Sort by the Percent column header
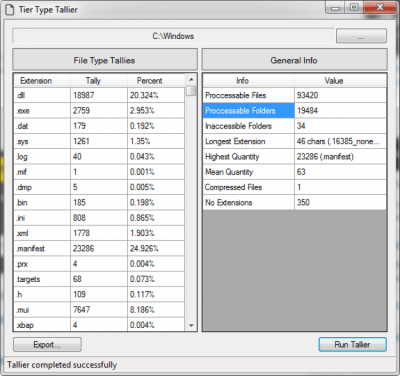The width and height of the screenshot is (400, 376). (156, 81)
